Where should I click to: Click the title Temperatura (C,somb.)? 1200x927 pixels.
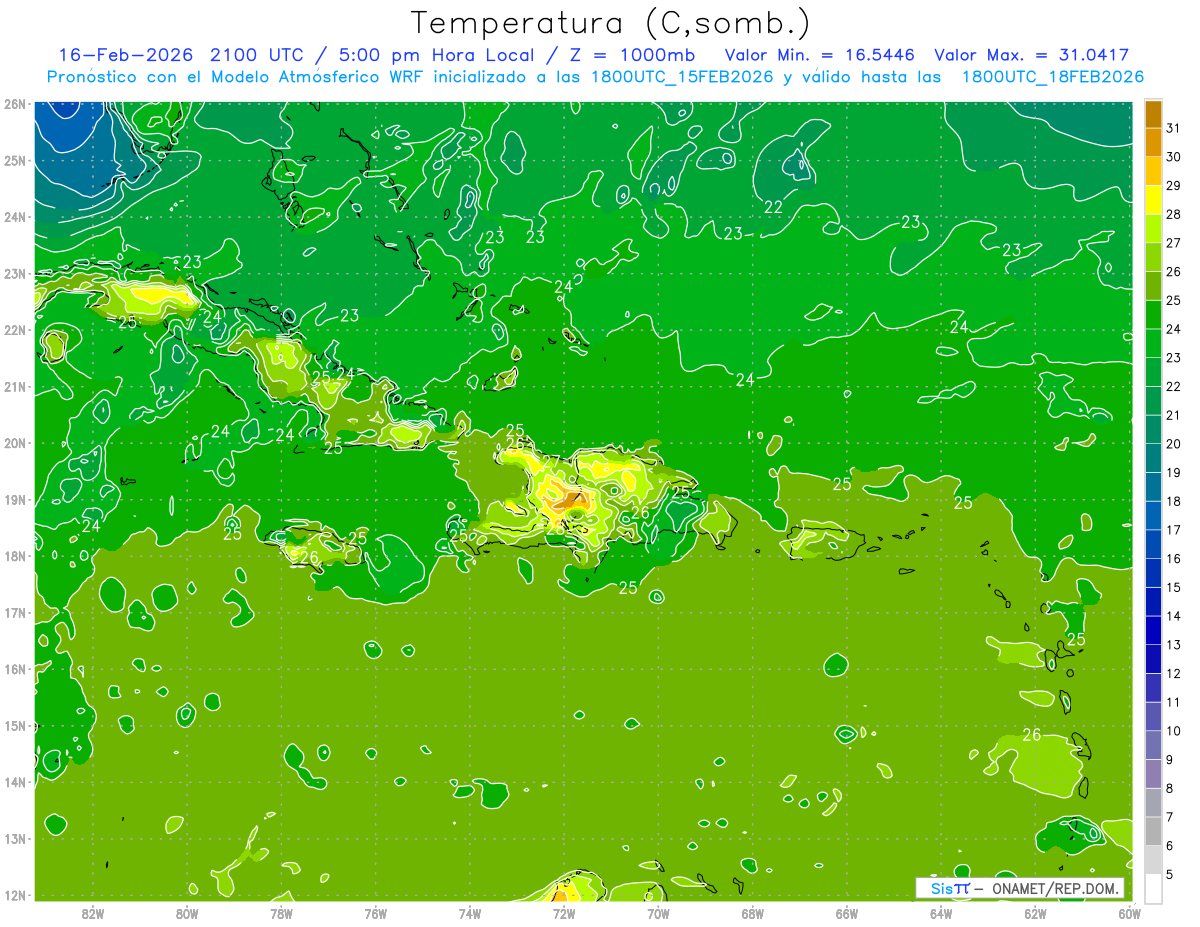(611, 23)
